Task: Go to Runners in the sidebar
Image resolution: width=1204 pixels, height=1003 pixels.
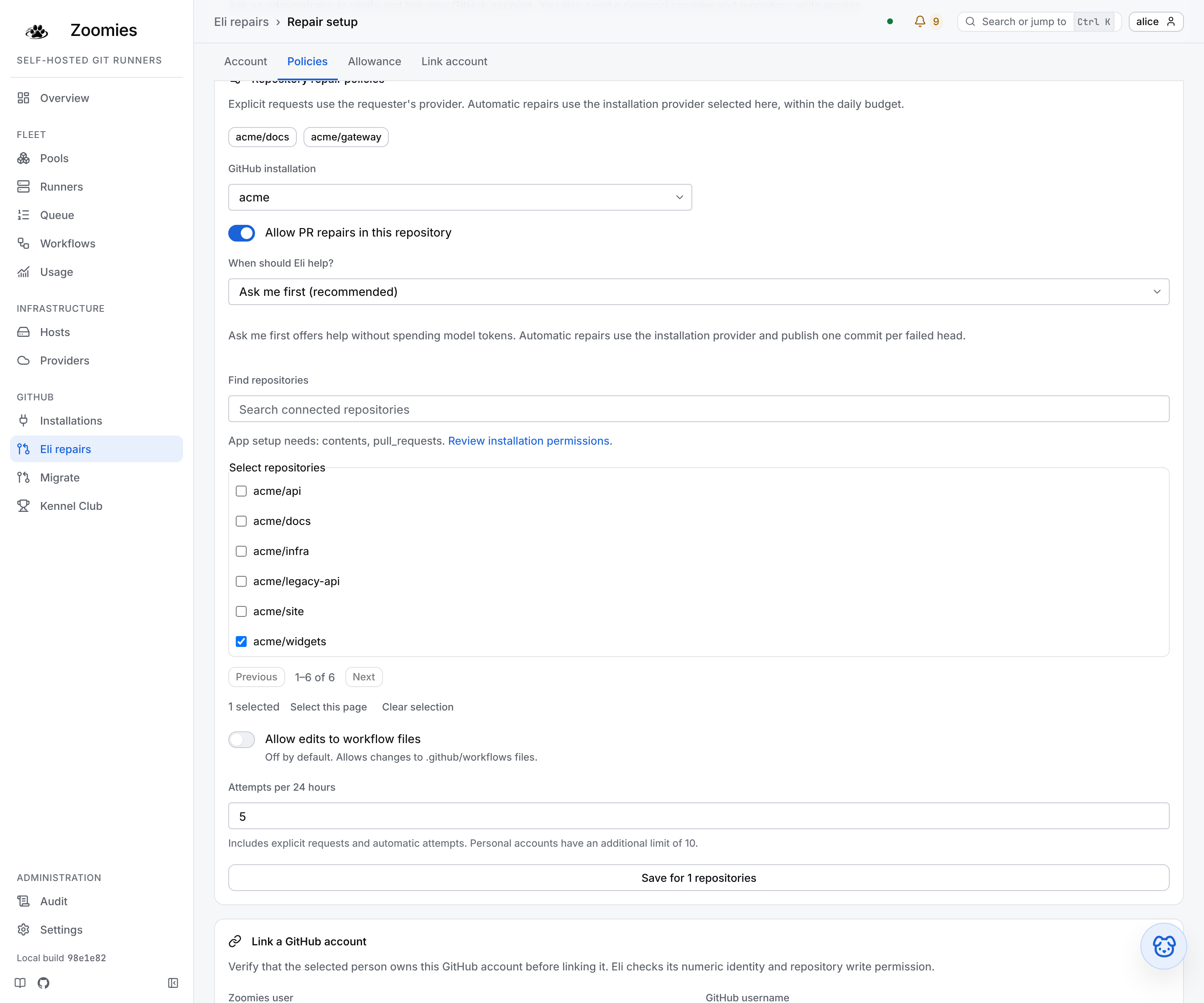Action: [x=96, y=187]
